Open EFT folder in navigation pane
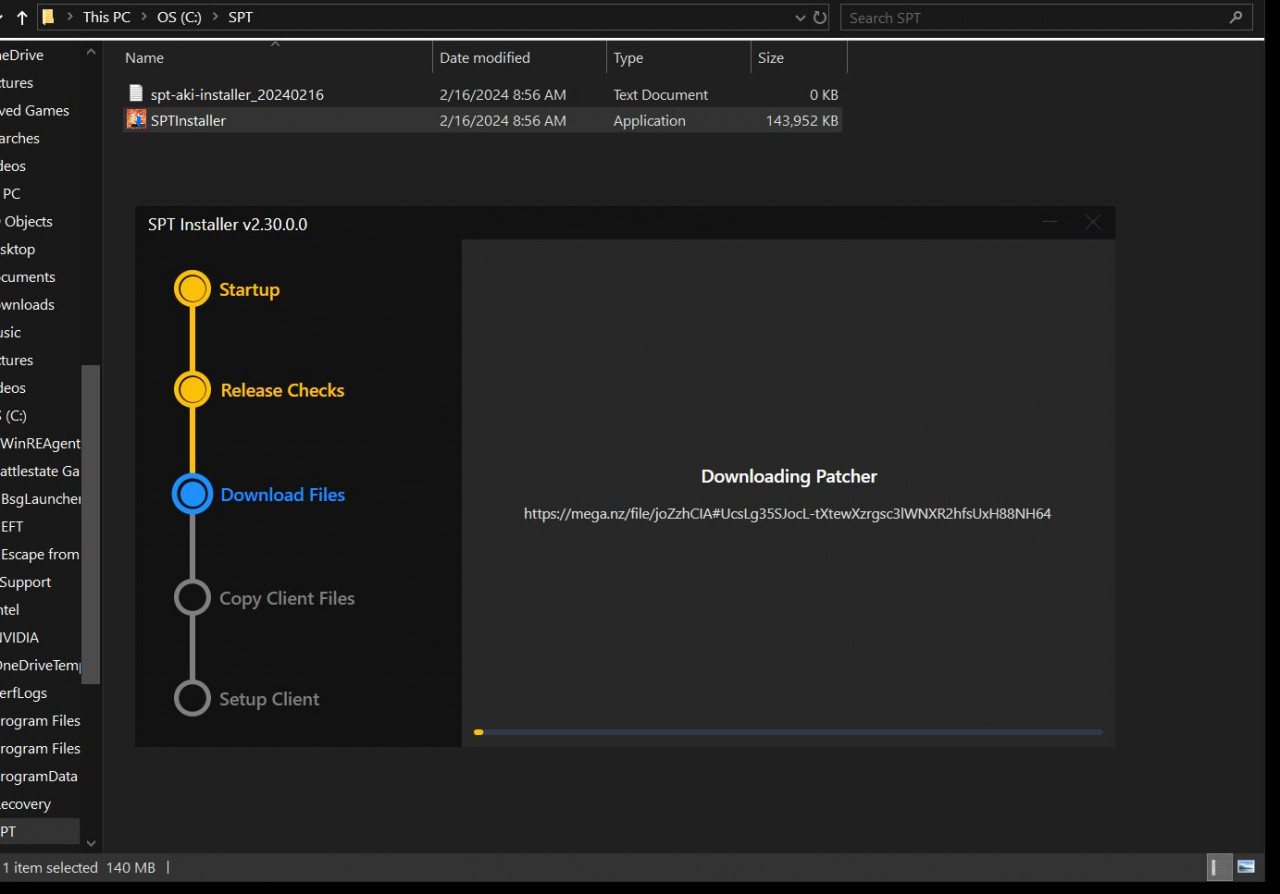1280x894 pixels. click(12, 526)
